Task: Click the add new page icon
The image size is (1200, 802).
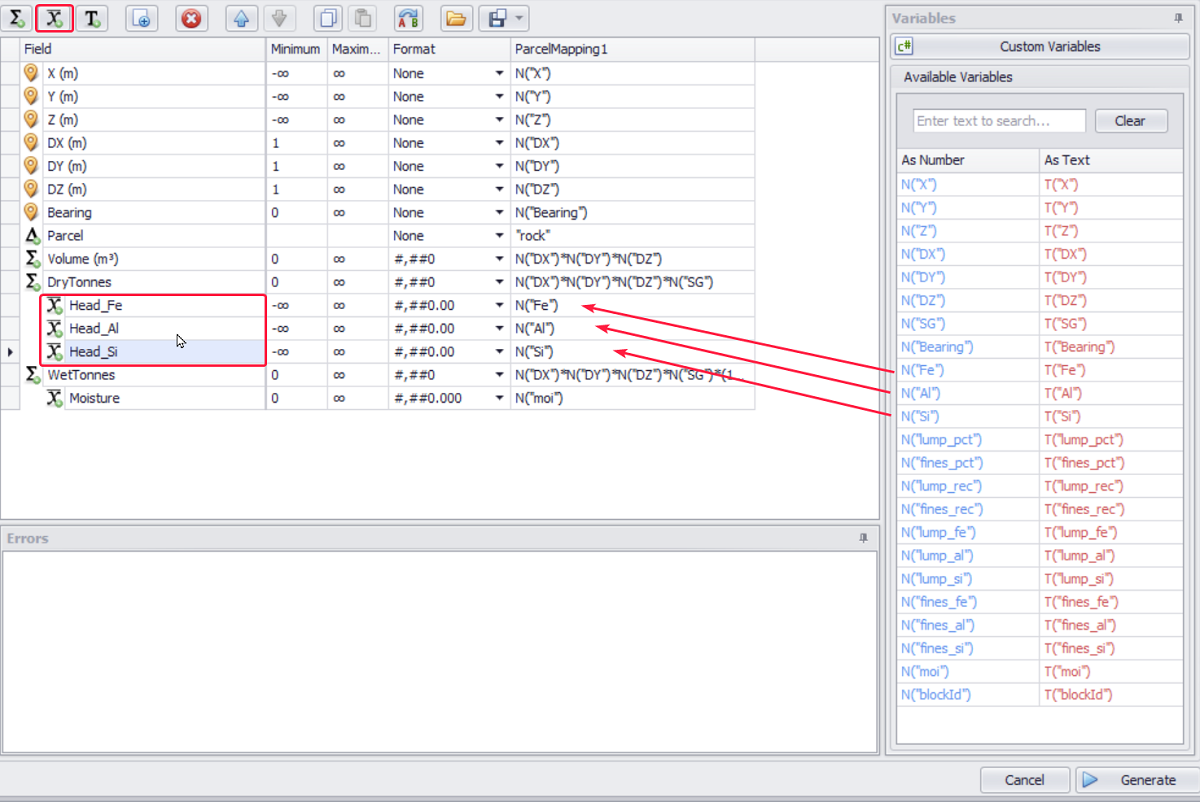Action: pos(141,18)
